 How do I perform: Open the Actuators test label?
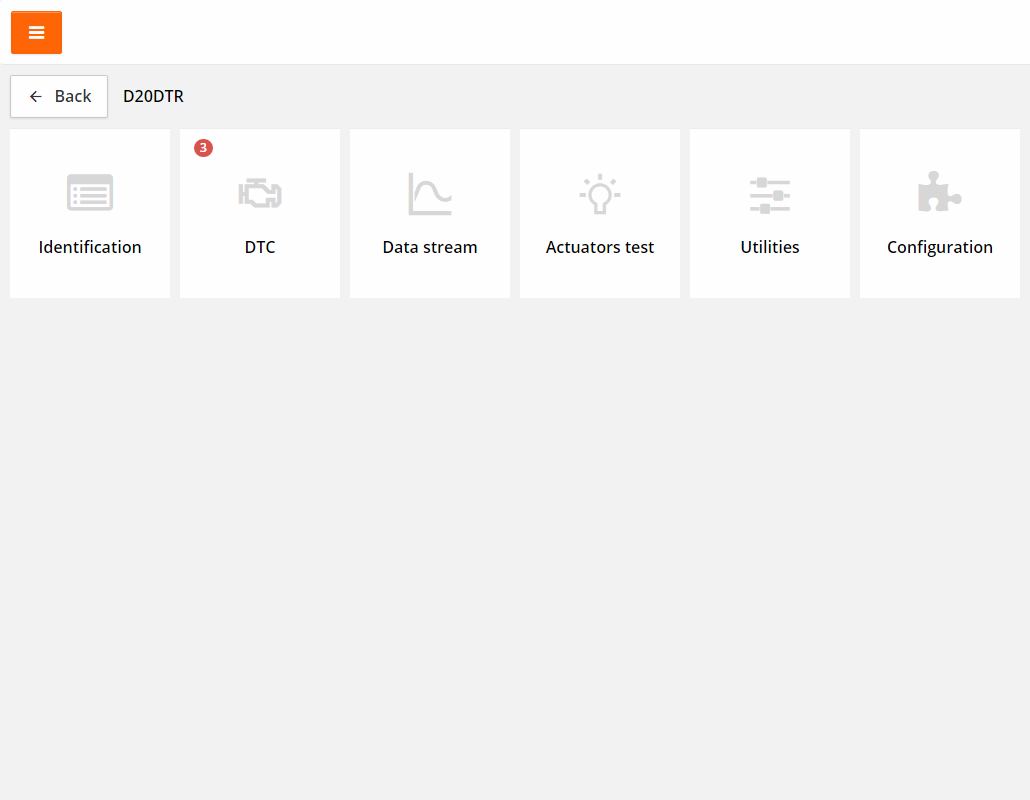pos(600,247)
